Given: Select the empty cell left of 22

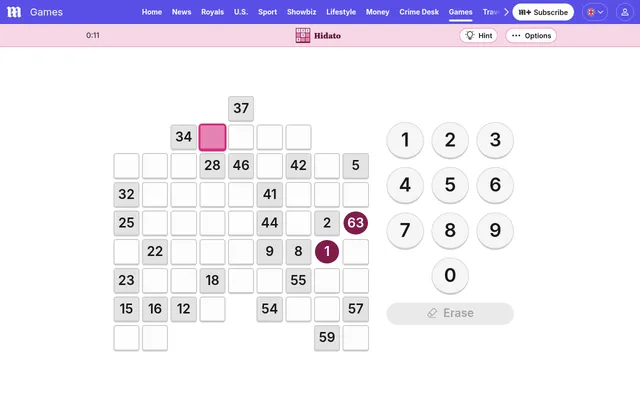Looking at the screenshot, I should [126, 251].
